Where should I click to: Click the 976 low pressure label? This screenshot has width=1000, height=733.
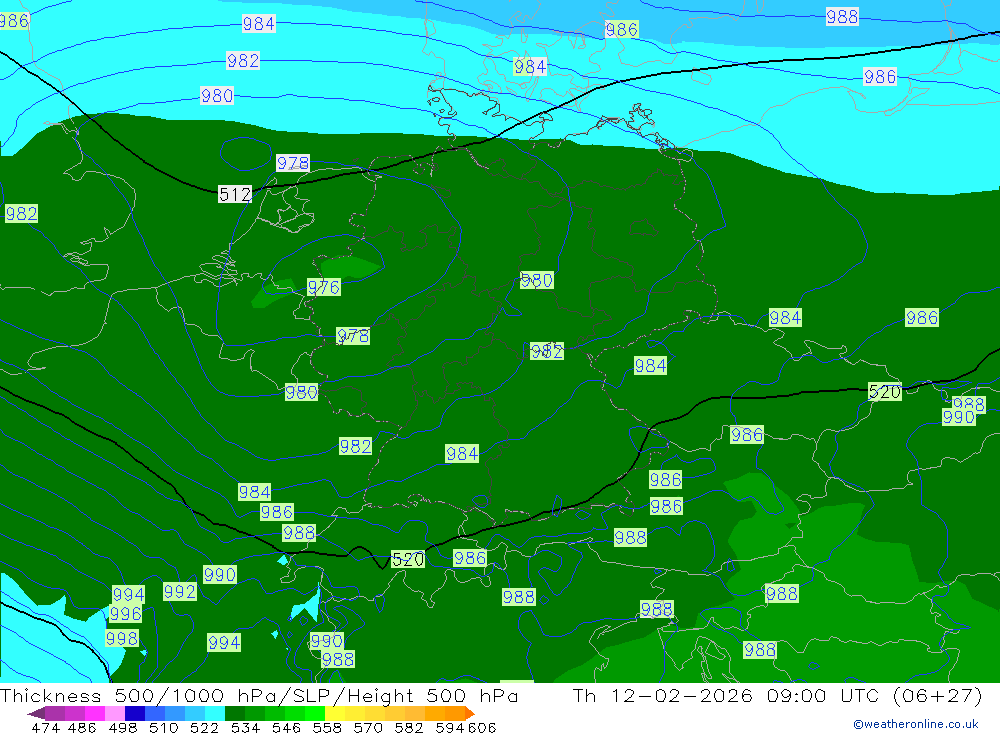324,288
